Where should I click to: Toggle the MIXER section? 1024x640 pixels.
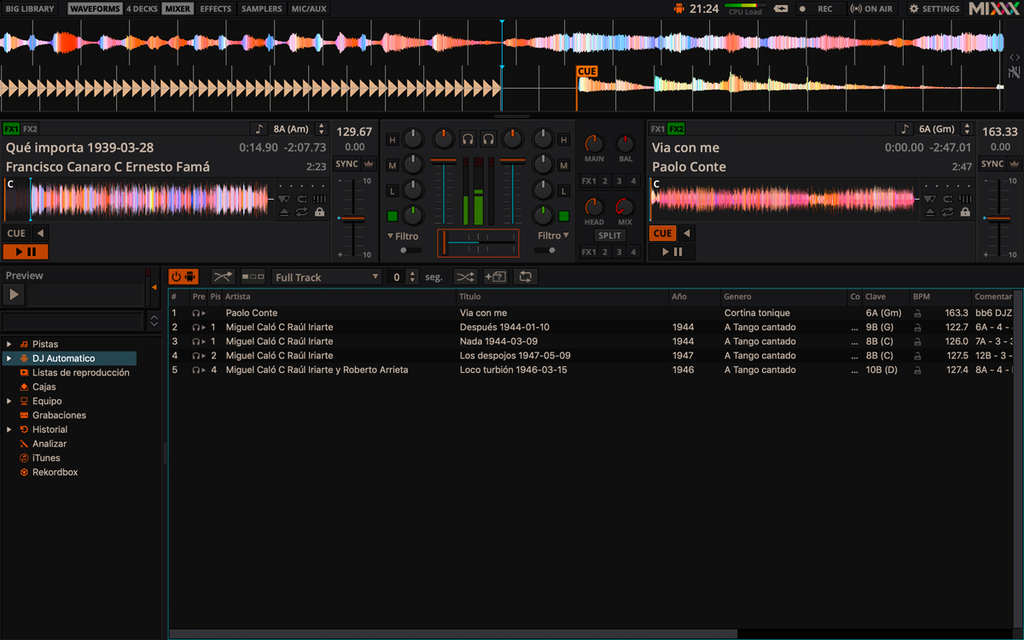pos(178,8)
